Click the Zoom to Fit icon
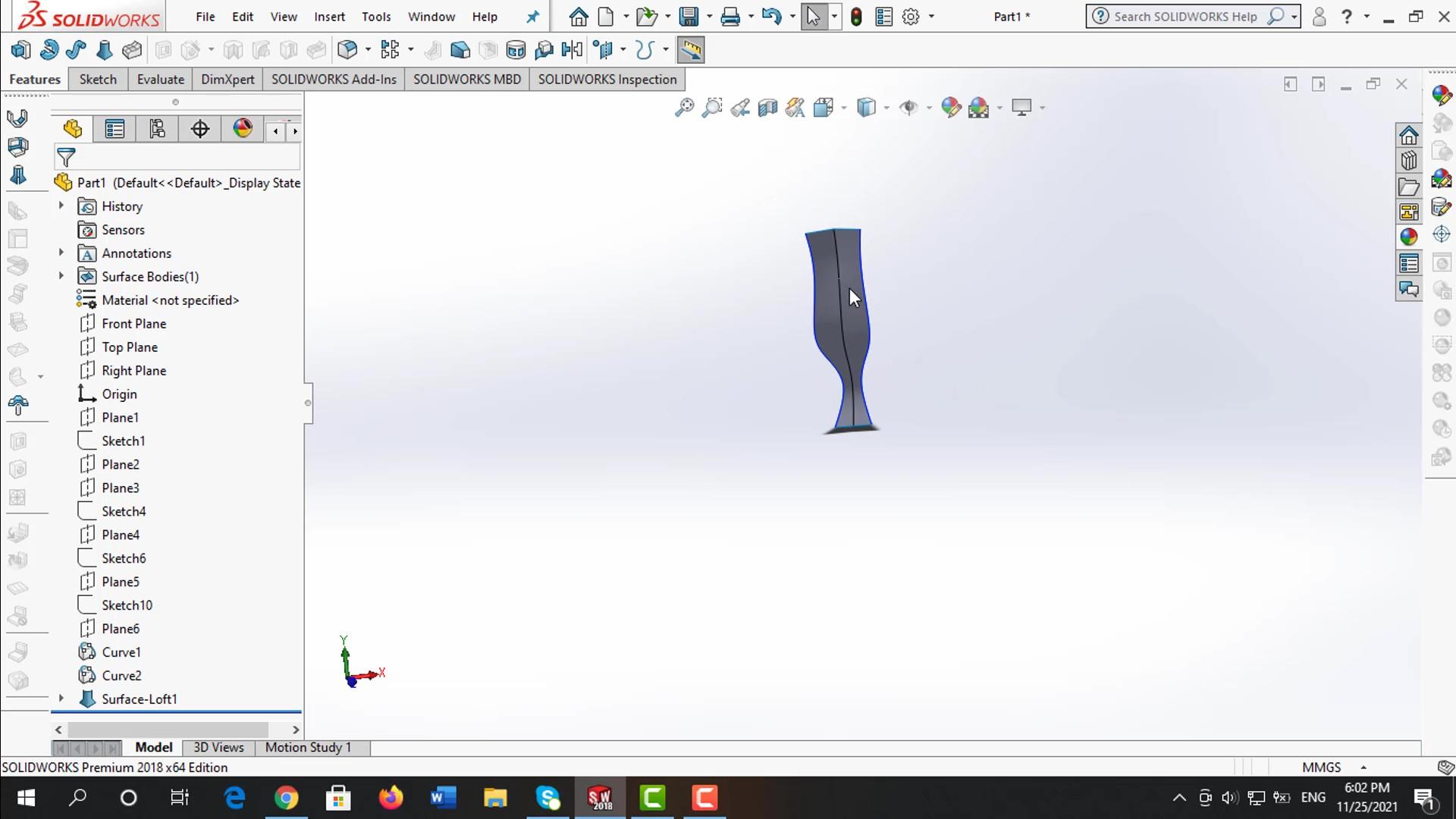 (x=684, y=108)
